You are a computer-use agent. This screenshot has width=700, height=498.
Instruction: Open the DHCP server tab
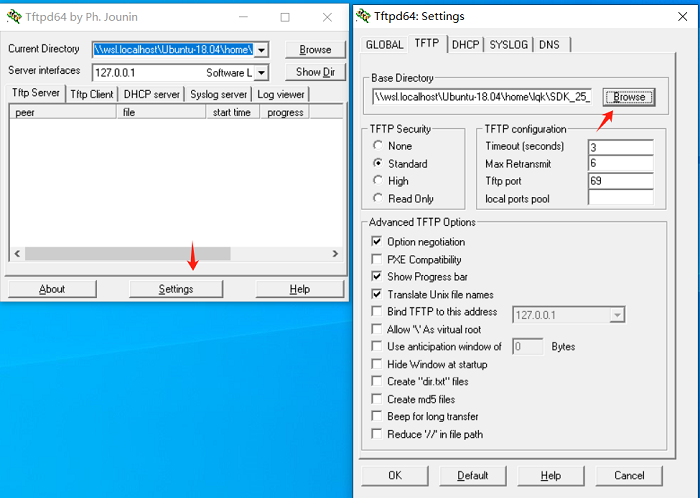(x=151, y=95)
